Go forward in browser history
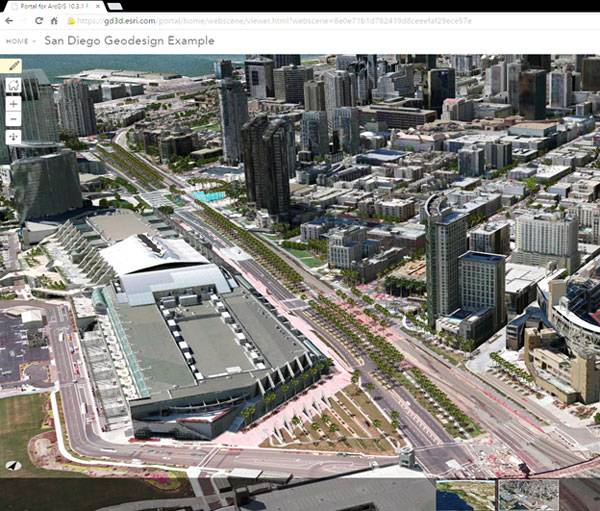Screen dimensions: 600x511 pos(25,20)
